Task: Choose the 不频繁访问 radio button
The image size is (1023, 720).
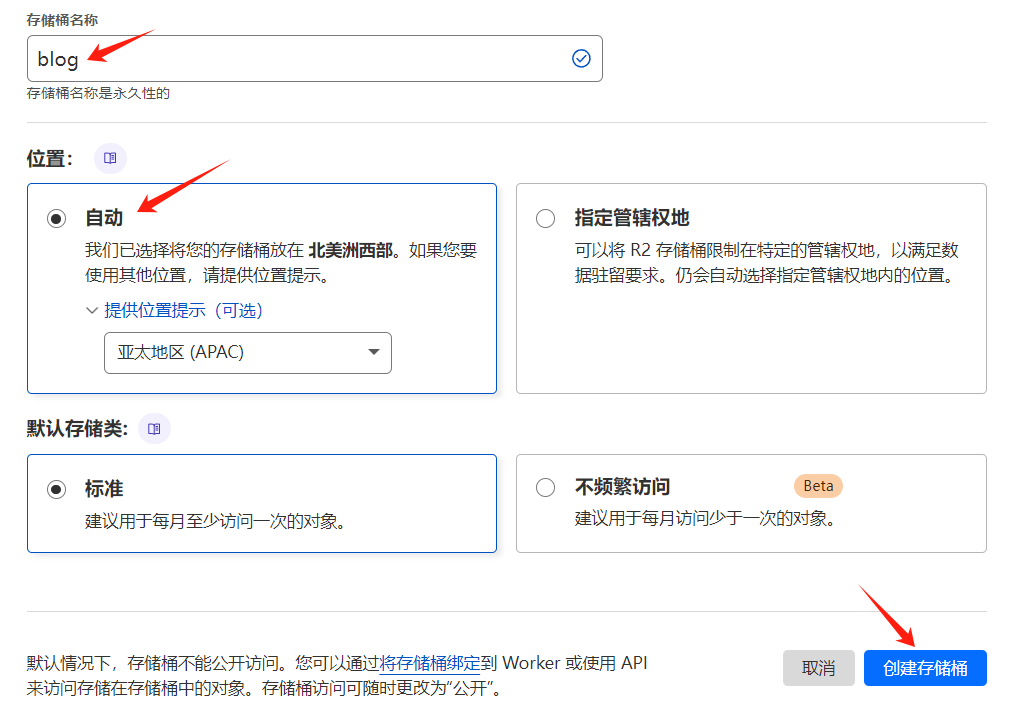Action: pyautogui.click(x=545, y=488)
